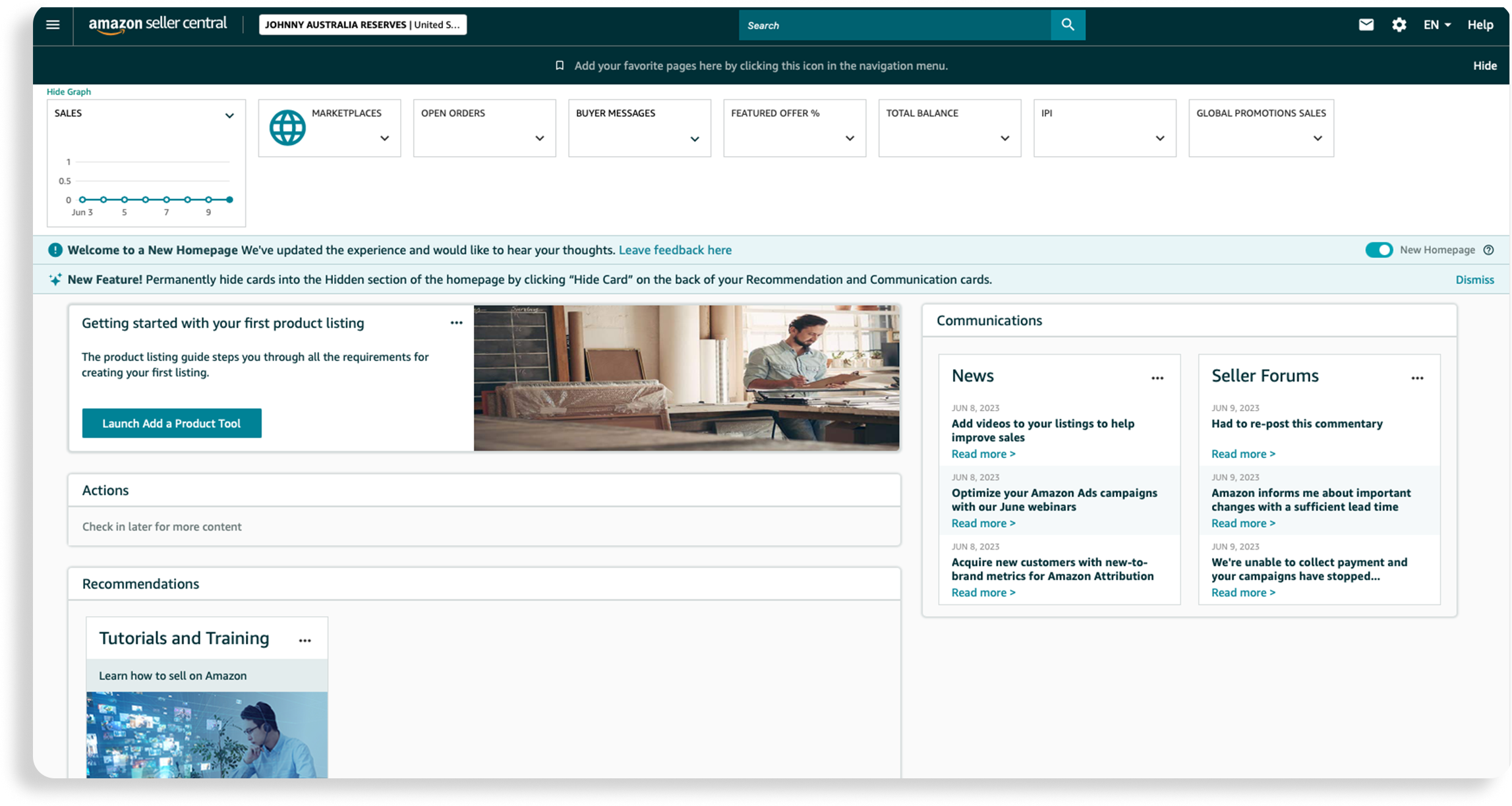The height and width of the screenshot is (806, 1512).
Task: Click the New Feature sparkle icon
Action: pos(55,279)
